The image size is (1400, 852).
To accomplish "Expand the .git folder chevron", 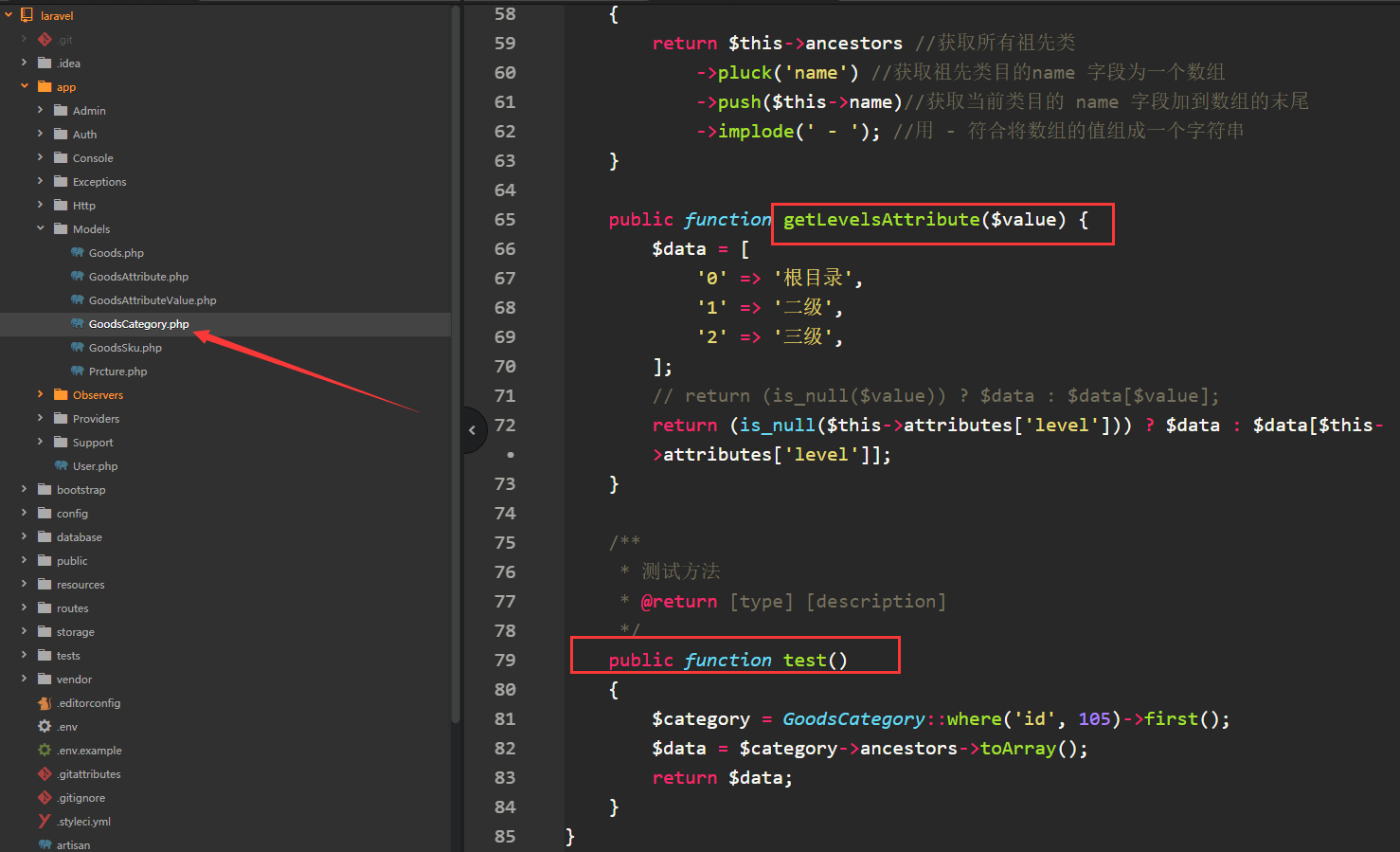I will [25, 39].
